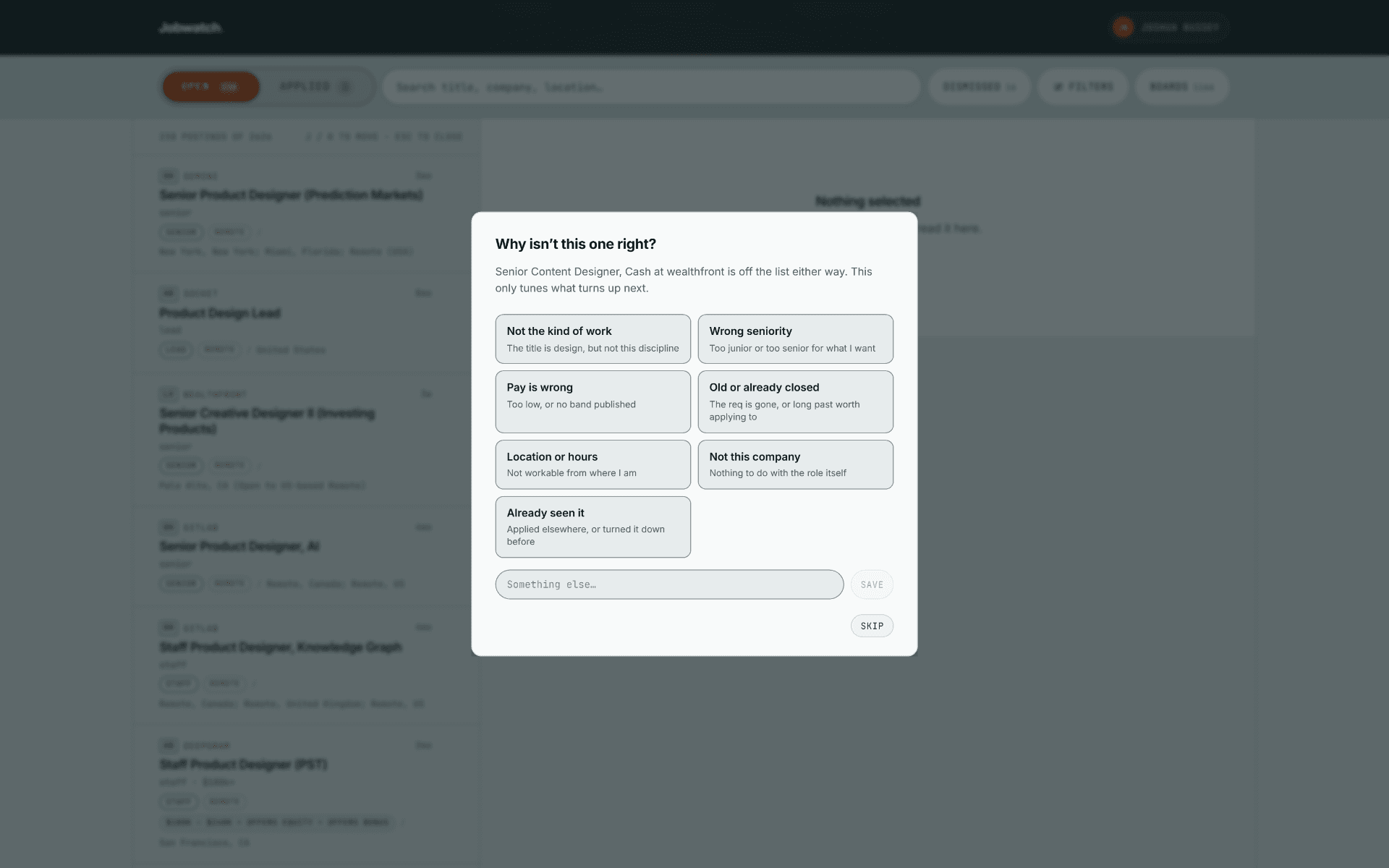Open the 'Staff Product Designer, Knowledge Graph' posting
The image size is (1389, 868).
pyautogui.click(x=307, y=665)
